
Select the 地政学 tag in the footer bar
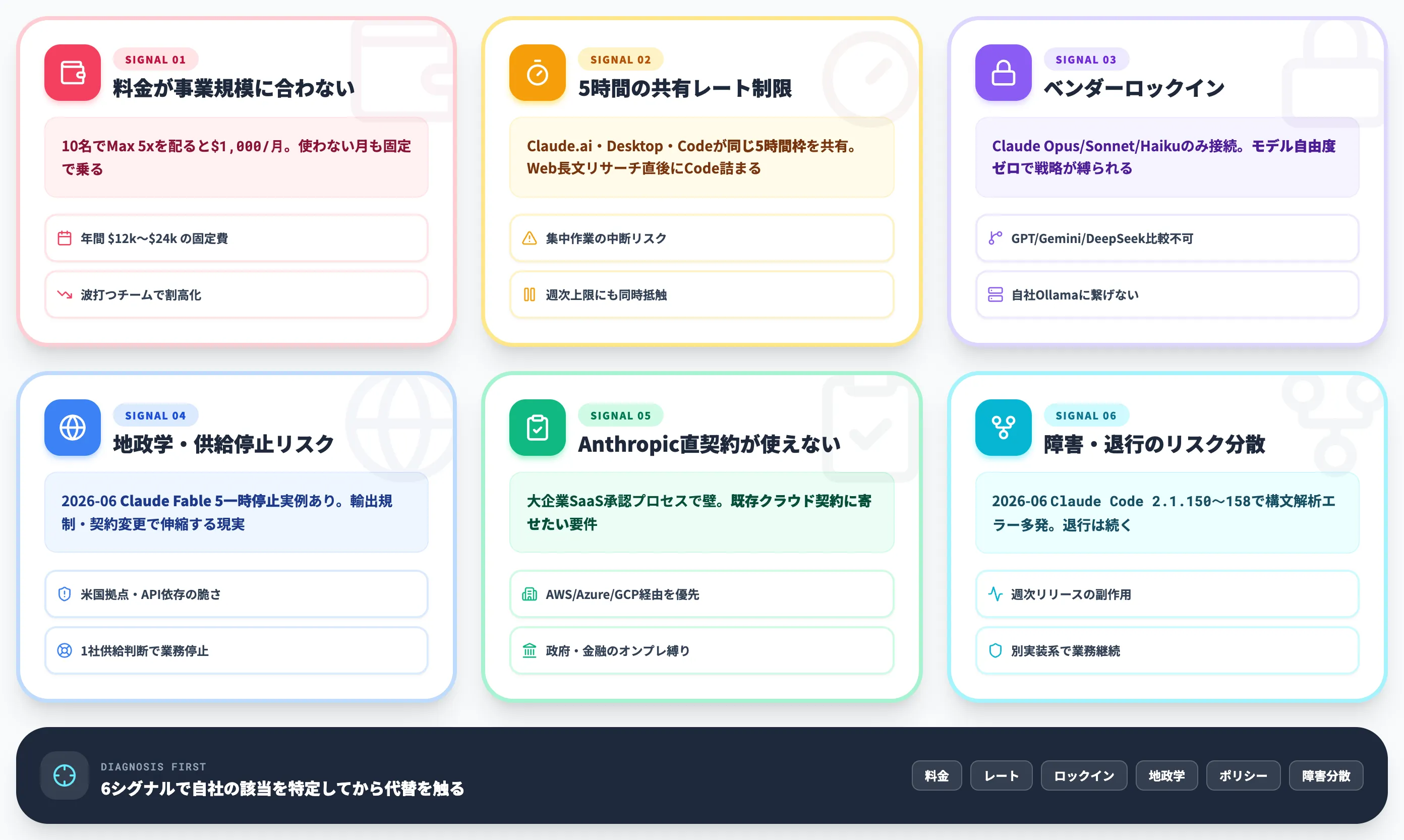(x=1166, y=775)
